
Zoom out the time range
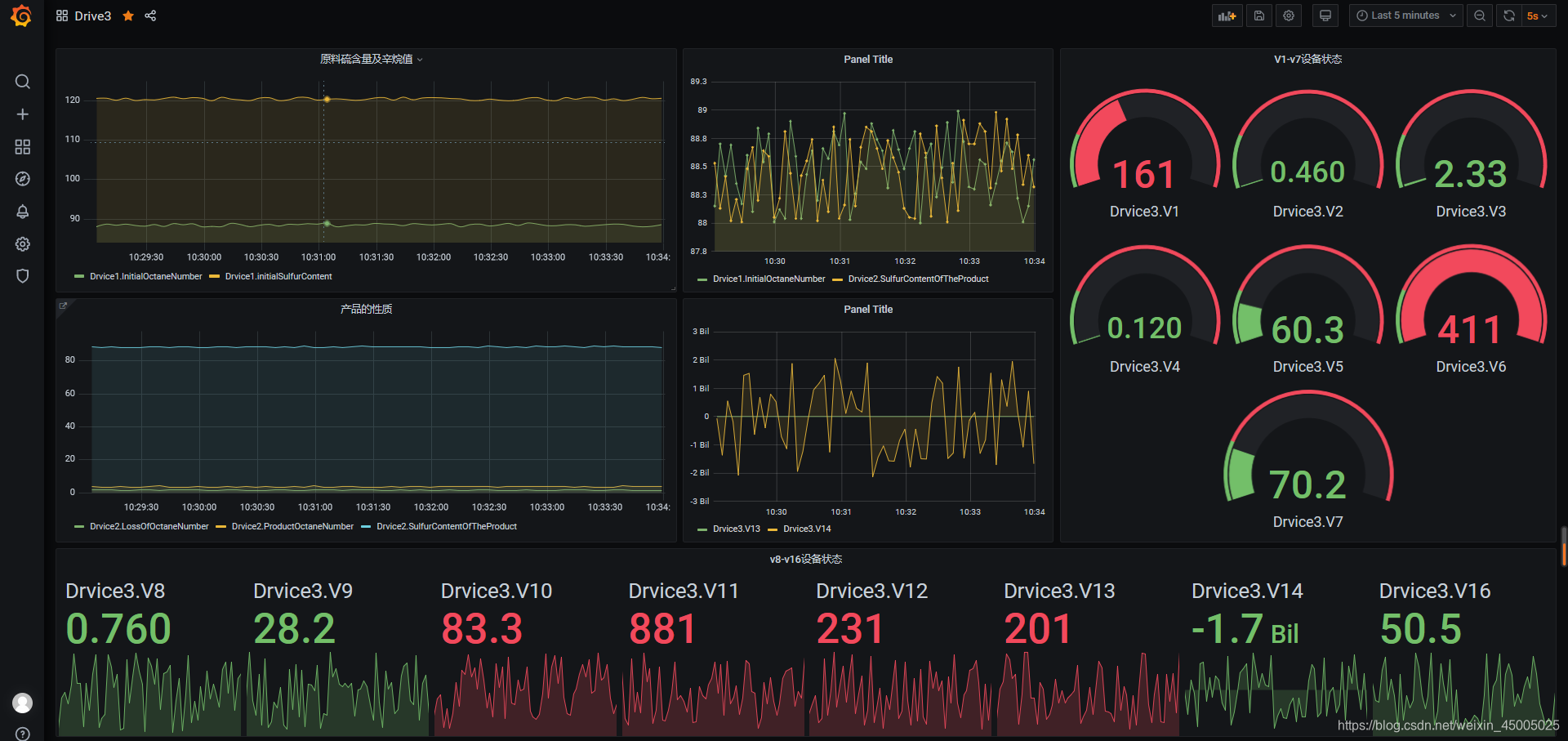pos(1480,16)
